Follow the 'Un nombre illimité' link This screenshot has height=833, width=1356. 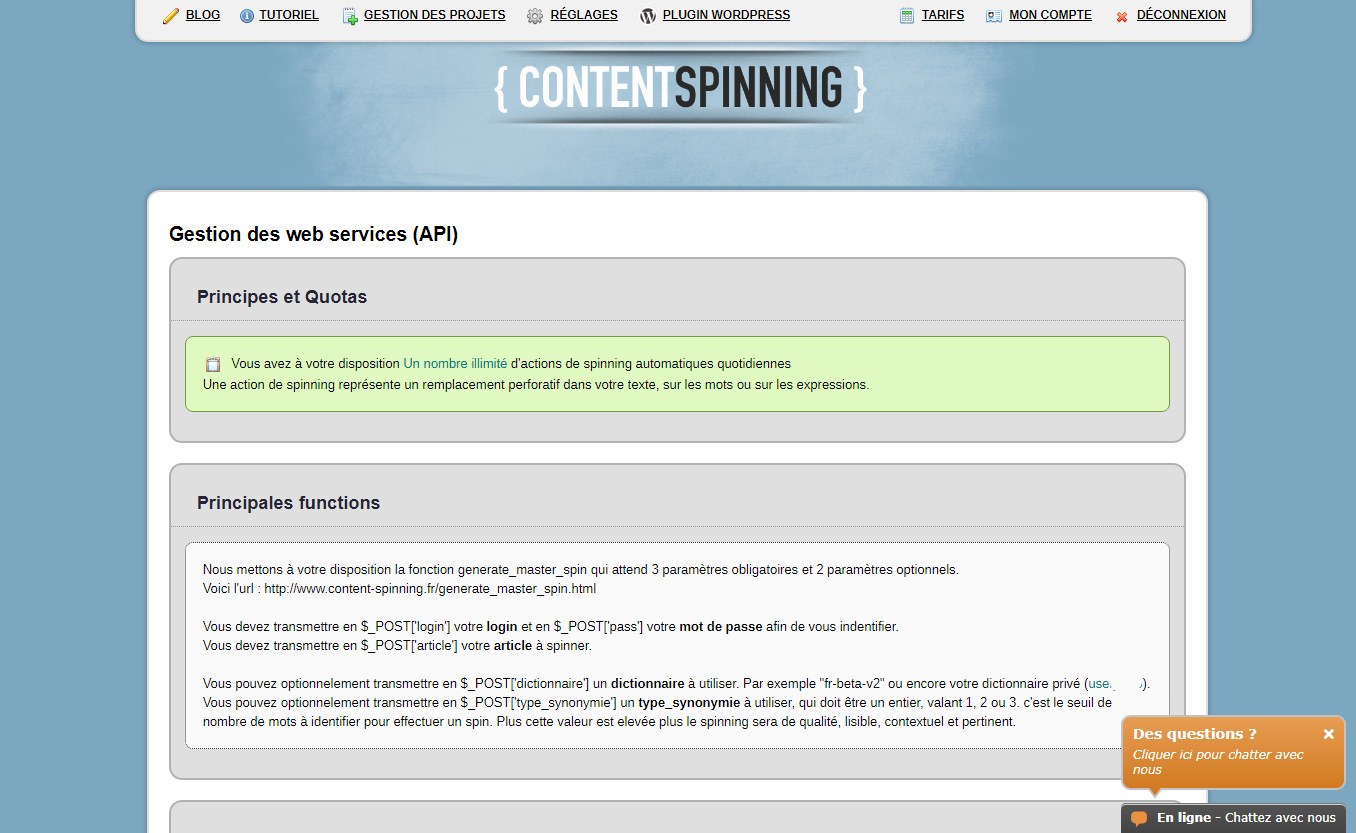click(x=455, y=364)
